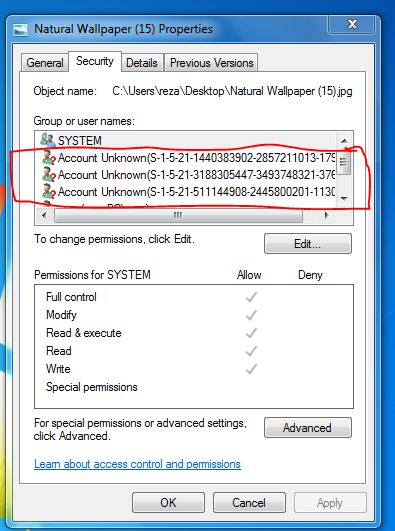Screen dimensions: 395x531
Task: Open the Details tab
Action: click(x=142, y=63)
